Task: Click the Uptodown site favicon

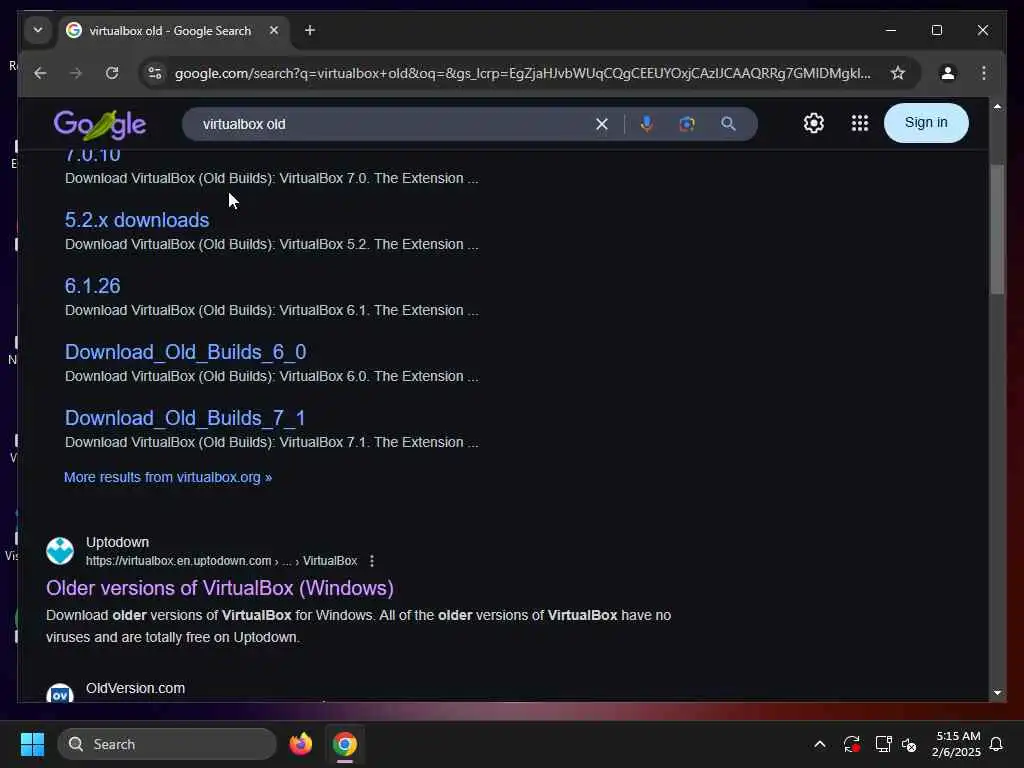Action: 60,551
